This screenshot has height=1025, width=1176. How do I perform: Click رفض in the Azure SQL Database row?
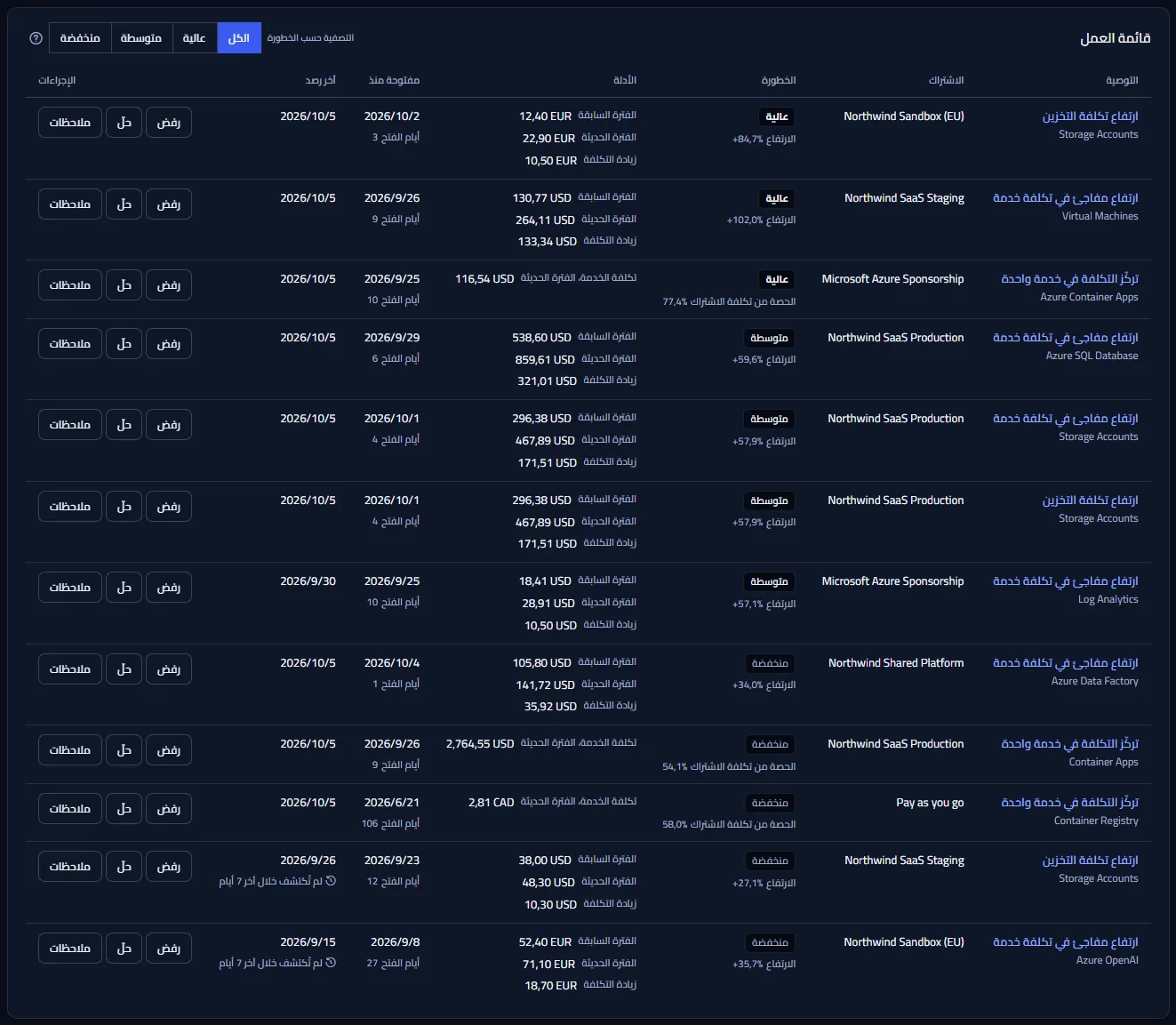(x=169, y=344)
